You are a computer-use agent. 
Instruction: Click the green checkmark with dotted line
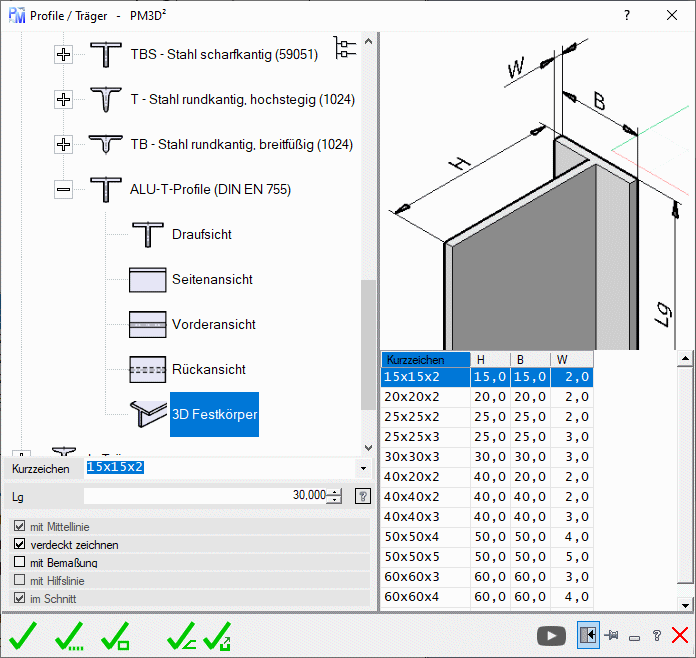69,634
